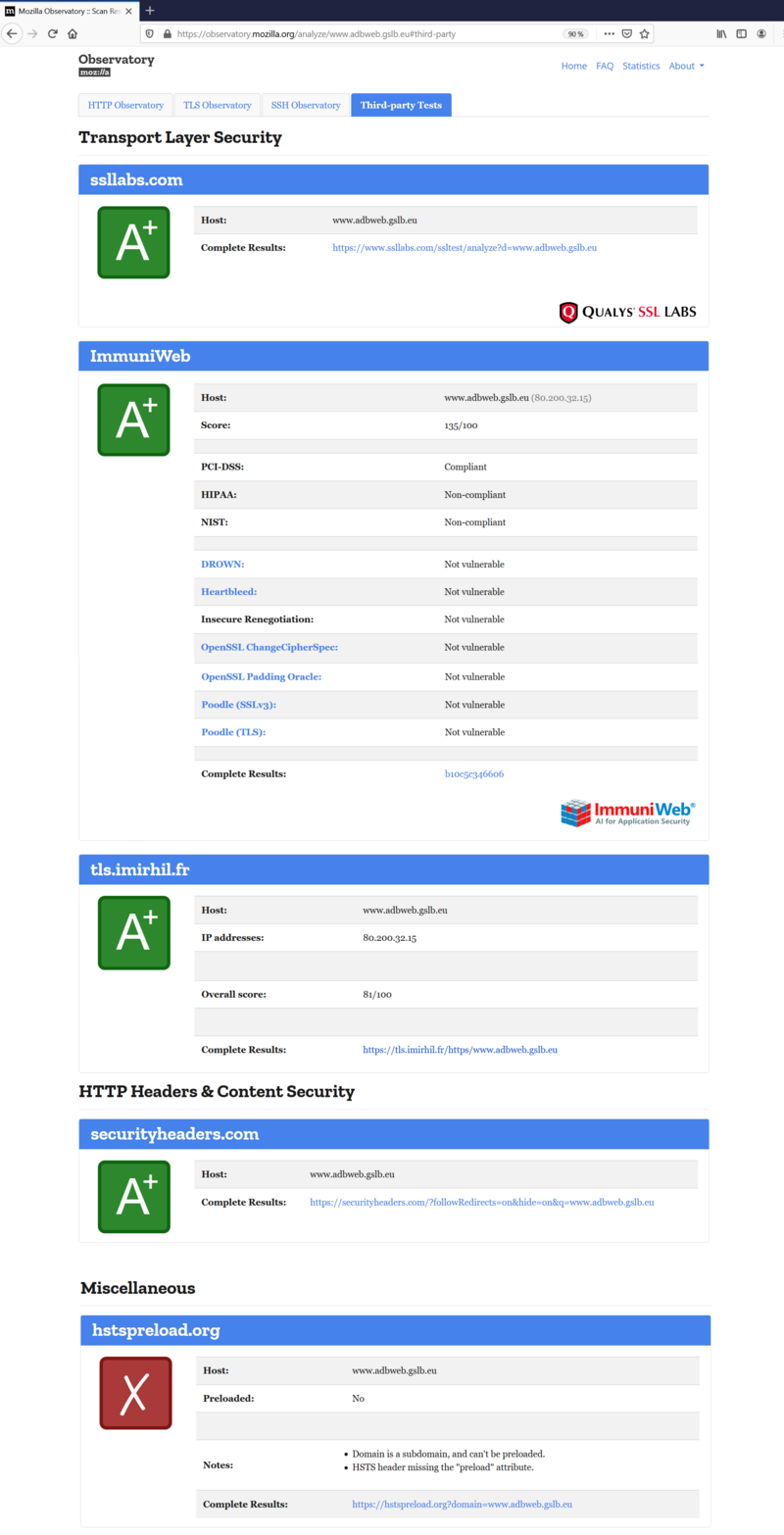Go to the Home nav link
The image size is (784, 1535).
574,66
